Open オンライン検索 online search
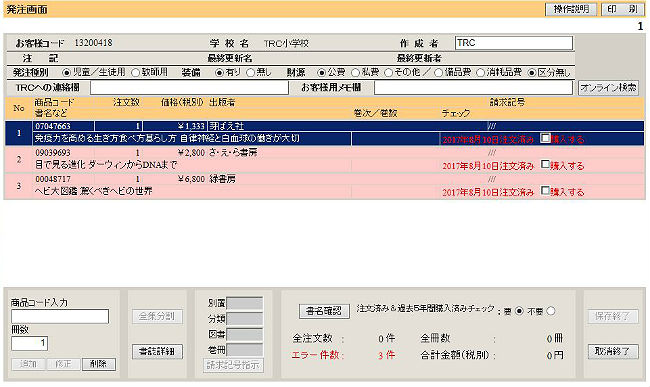Viewport: 650px width, 387px height. pyautogui.click(x=608, y=88)
